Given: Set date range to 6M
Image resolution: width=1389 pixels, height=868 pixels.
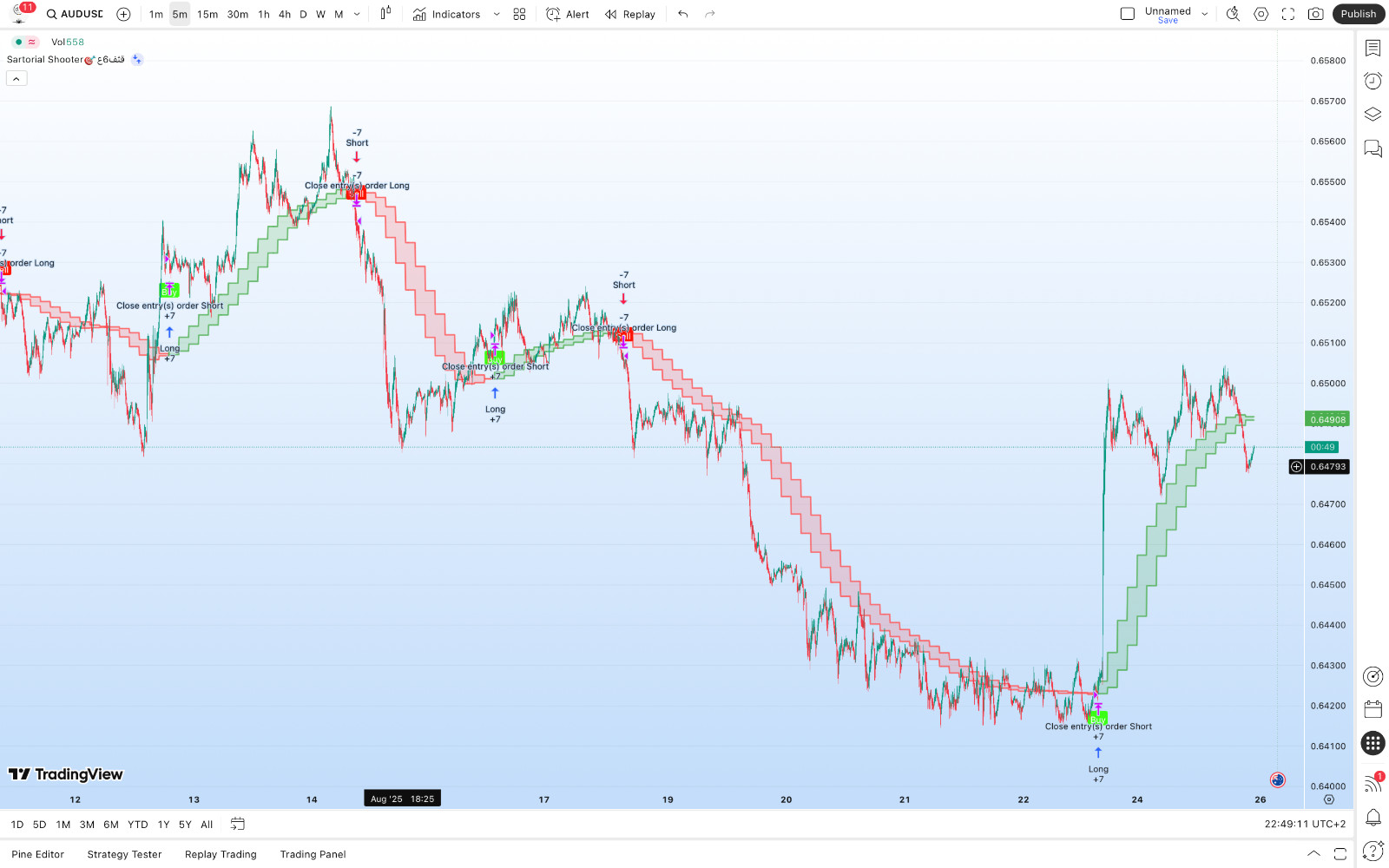Looking at the screenshot, I should (x=111, y=825).
